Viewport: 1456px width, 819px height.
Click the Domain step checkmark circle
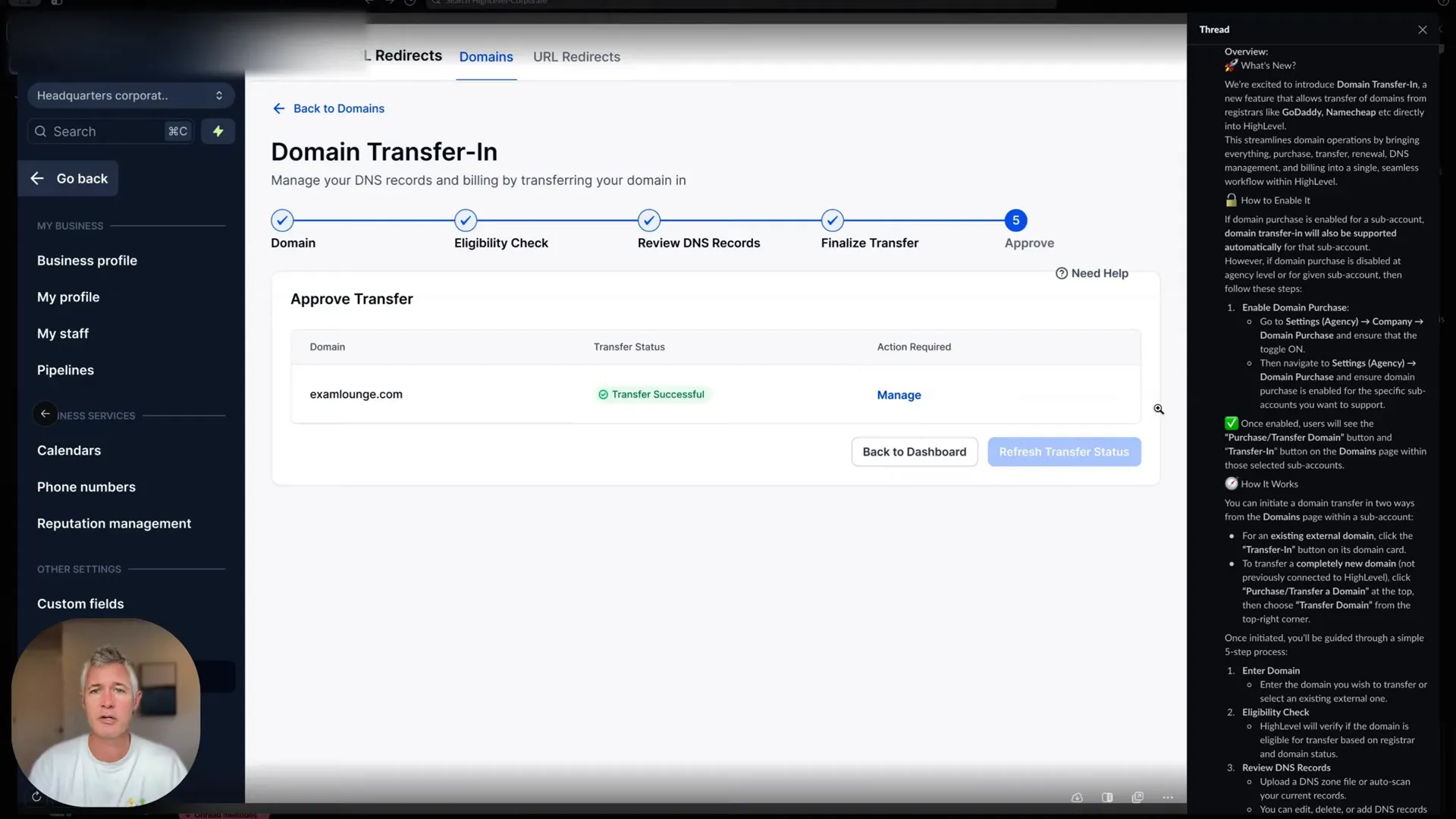point(282,221)
